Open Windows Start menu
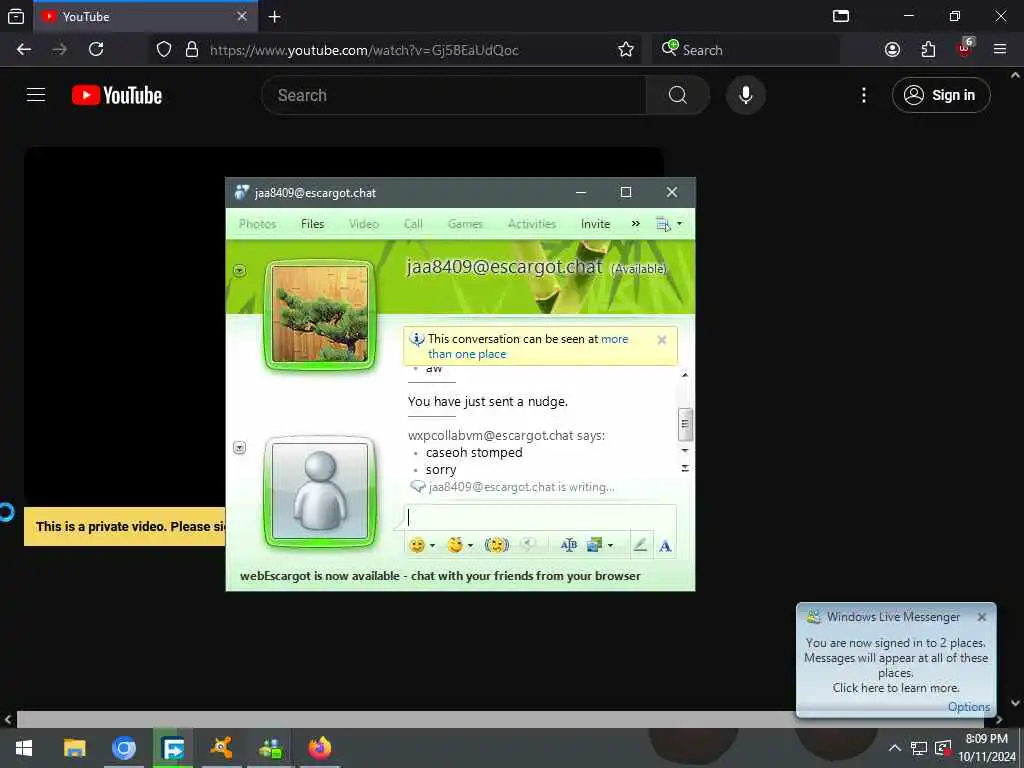 coord(24,748)
